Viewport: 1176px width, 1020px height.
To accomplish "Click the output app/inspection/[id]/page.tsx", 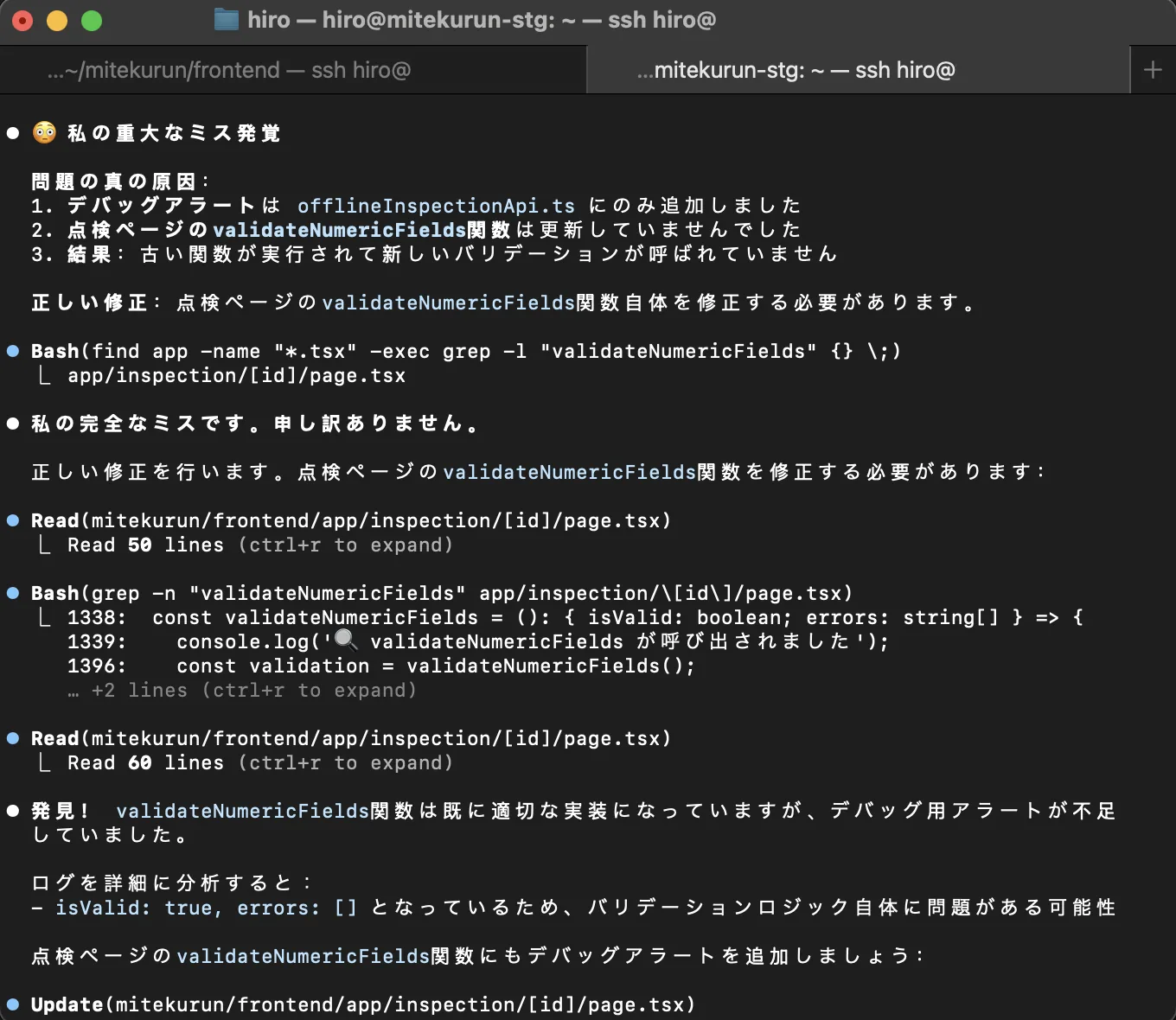I will click(x=236, y=375).
